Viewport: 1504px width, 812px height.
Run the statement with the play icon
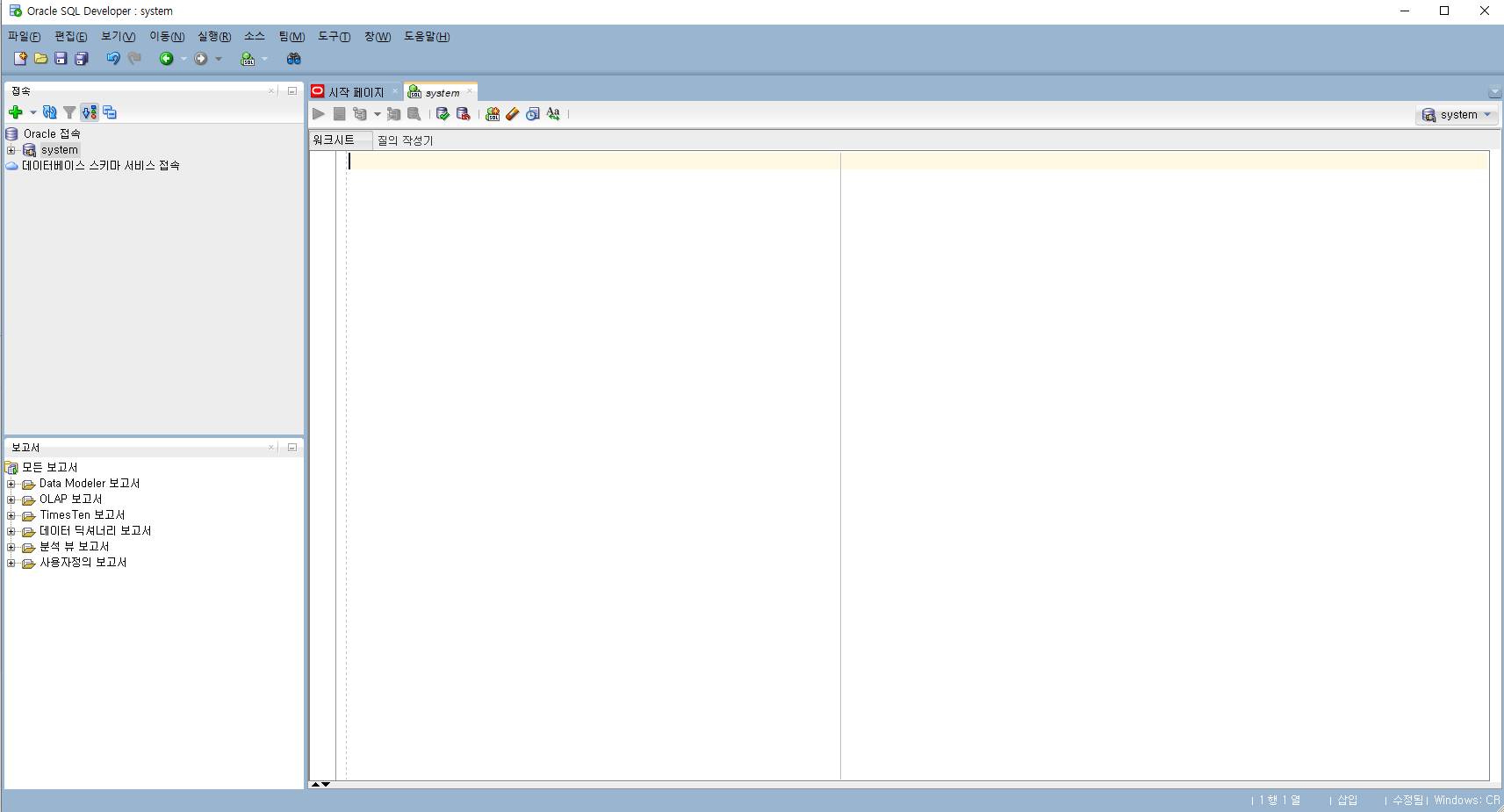[x=319, y=114]
